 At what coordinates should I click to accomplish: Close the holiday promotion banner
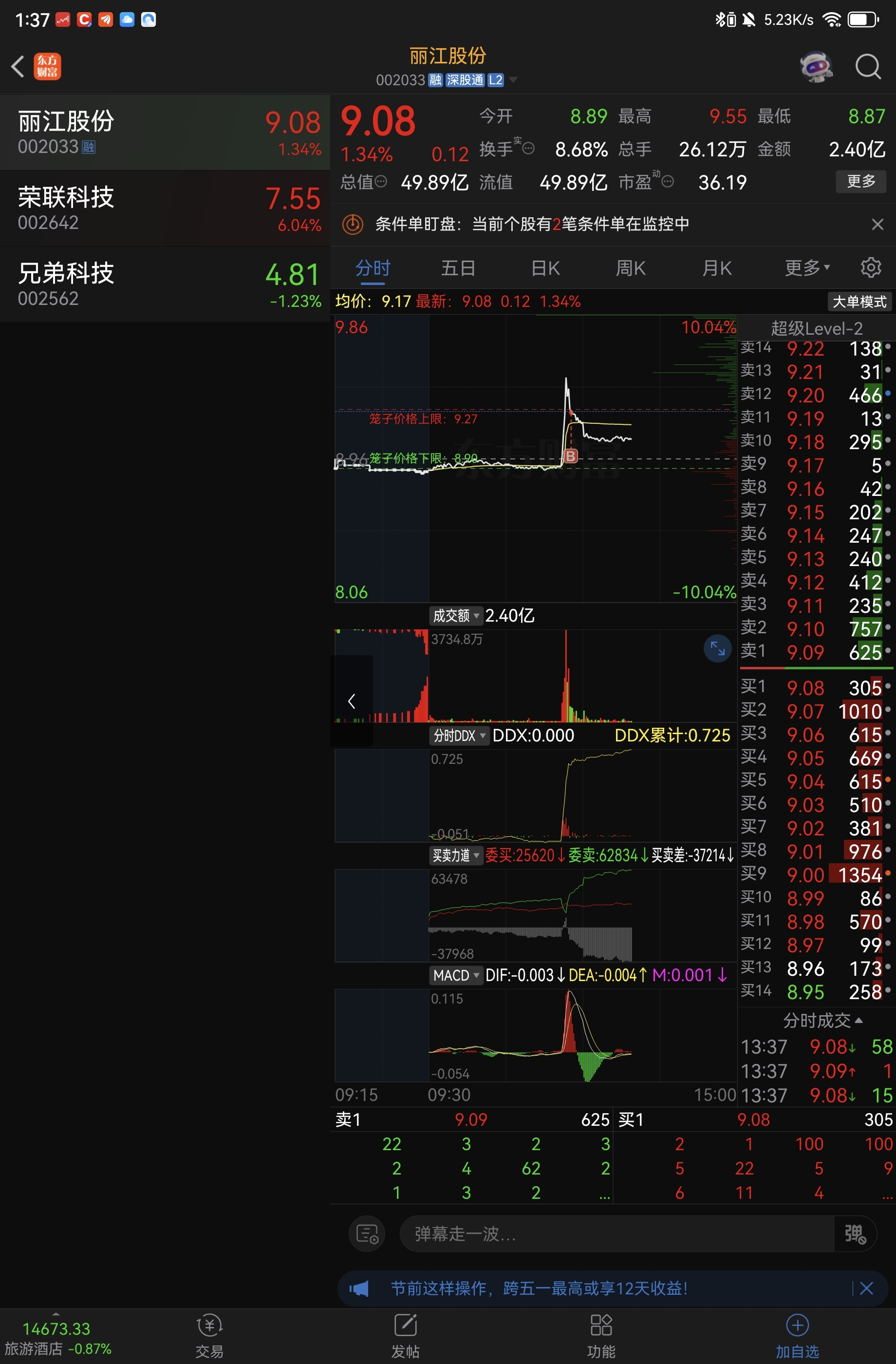(867, 1288)
